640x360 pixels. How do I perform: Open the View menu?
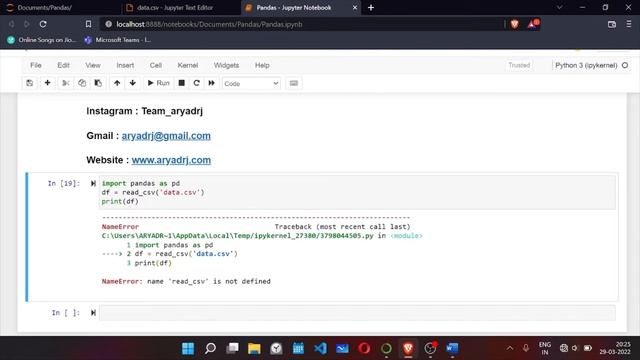pos(93,65)
